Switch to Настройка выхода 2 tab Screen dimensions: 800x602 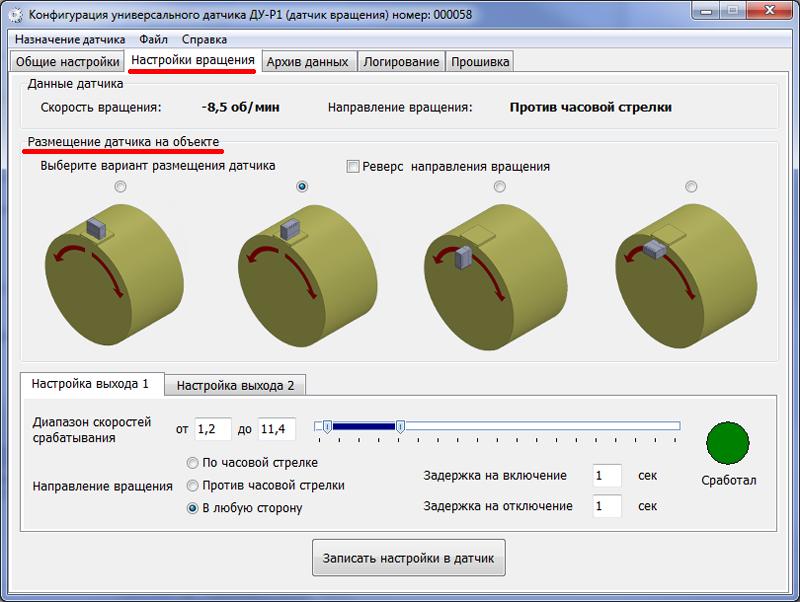point(235,386)
